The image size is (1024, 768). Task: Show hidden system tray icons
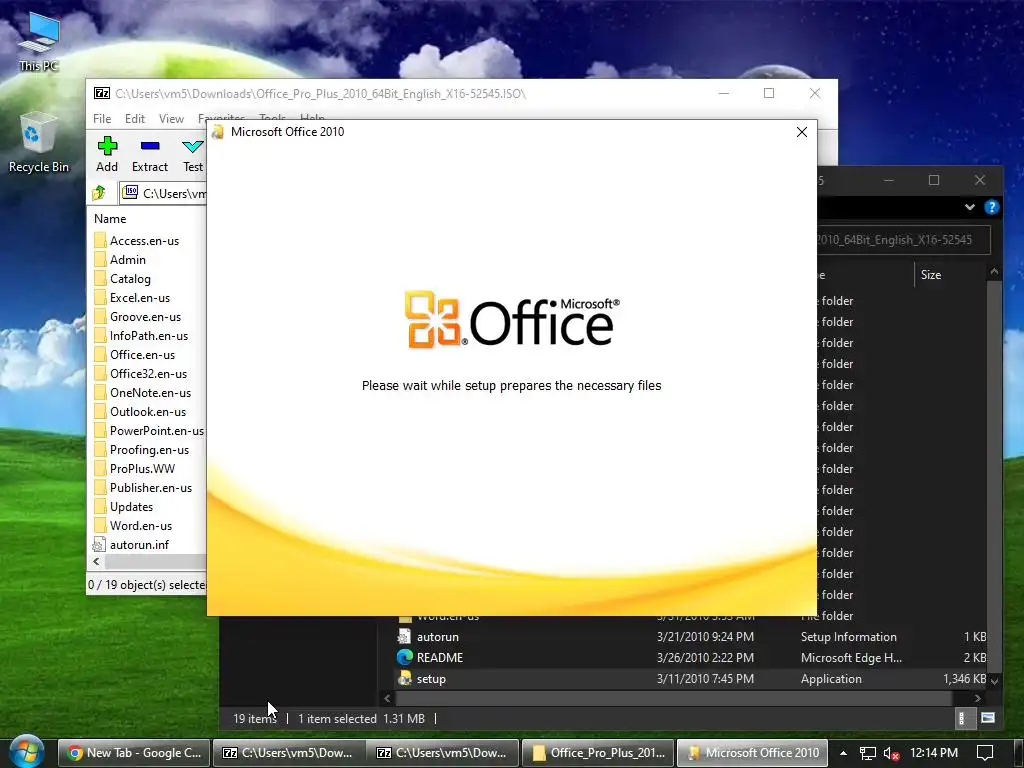pos(843,752)
